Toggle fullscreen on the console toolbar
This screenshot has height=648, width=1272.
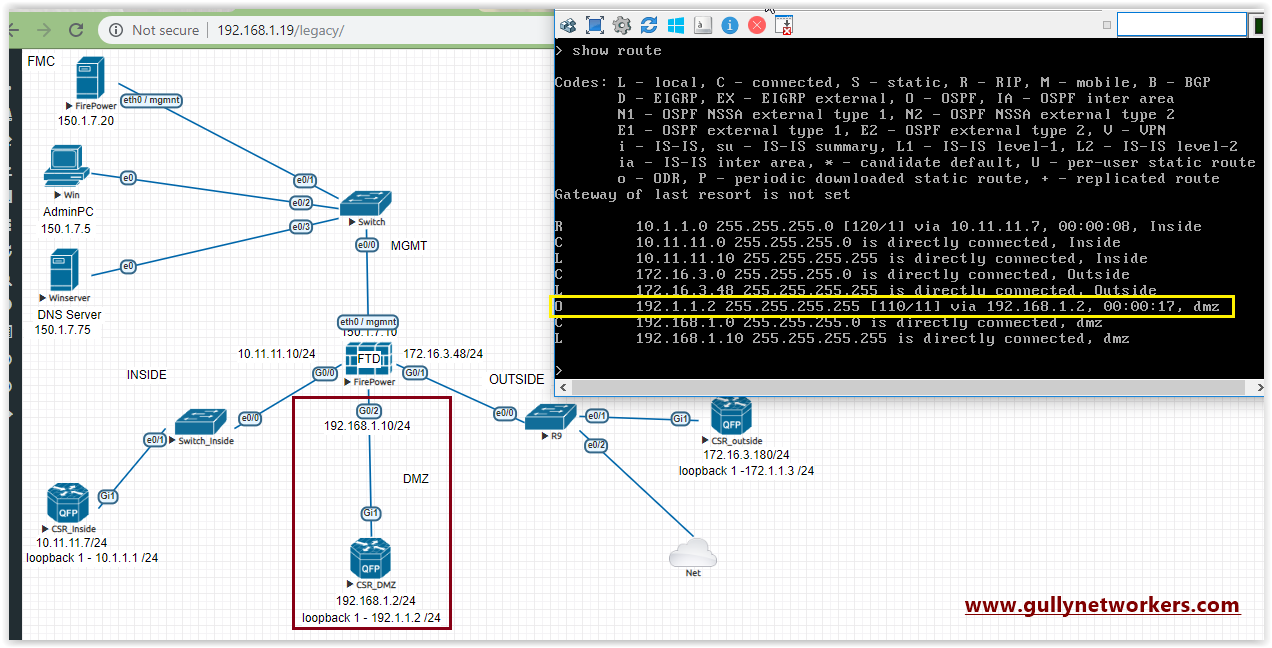tap(595, 24)
